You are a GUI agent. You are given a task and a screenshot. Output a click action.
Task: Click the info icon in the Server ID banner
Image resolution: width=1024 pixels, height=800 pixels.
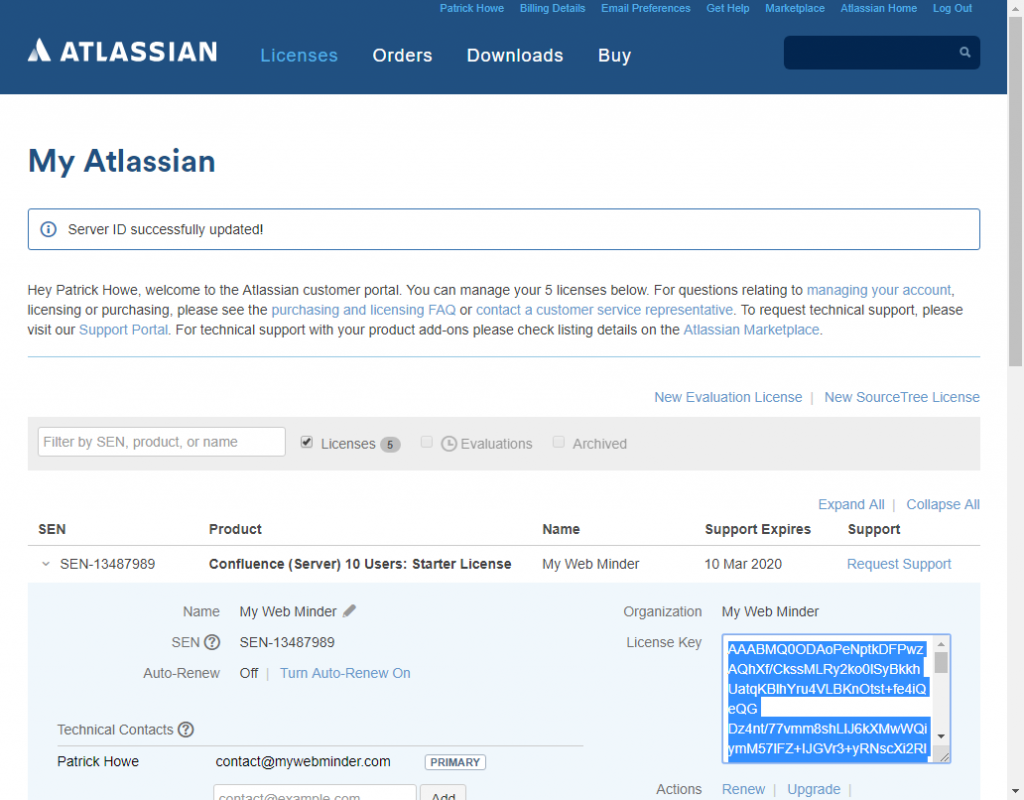tap(48, 229)
